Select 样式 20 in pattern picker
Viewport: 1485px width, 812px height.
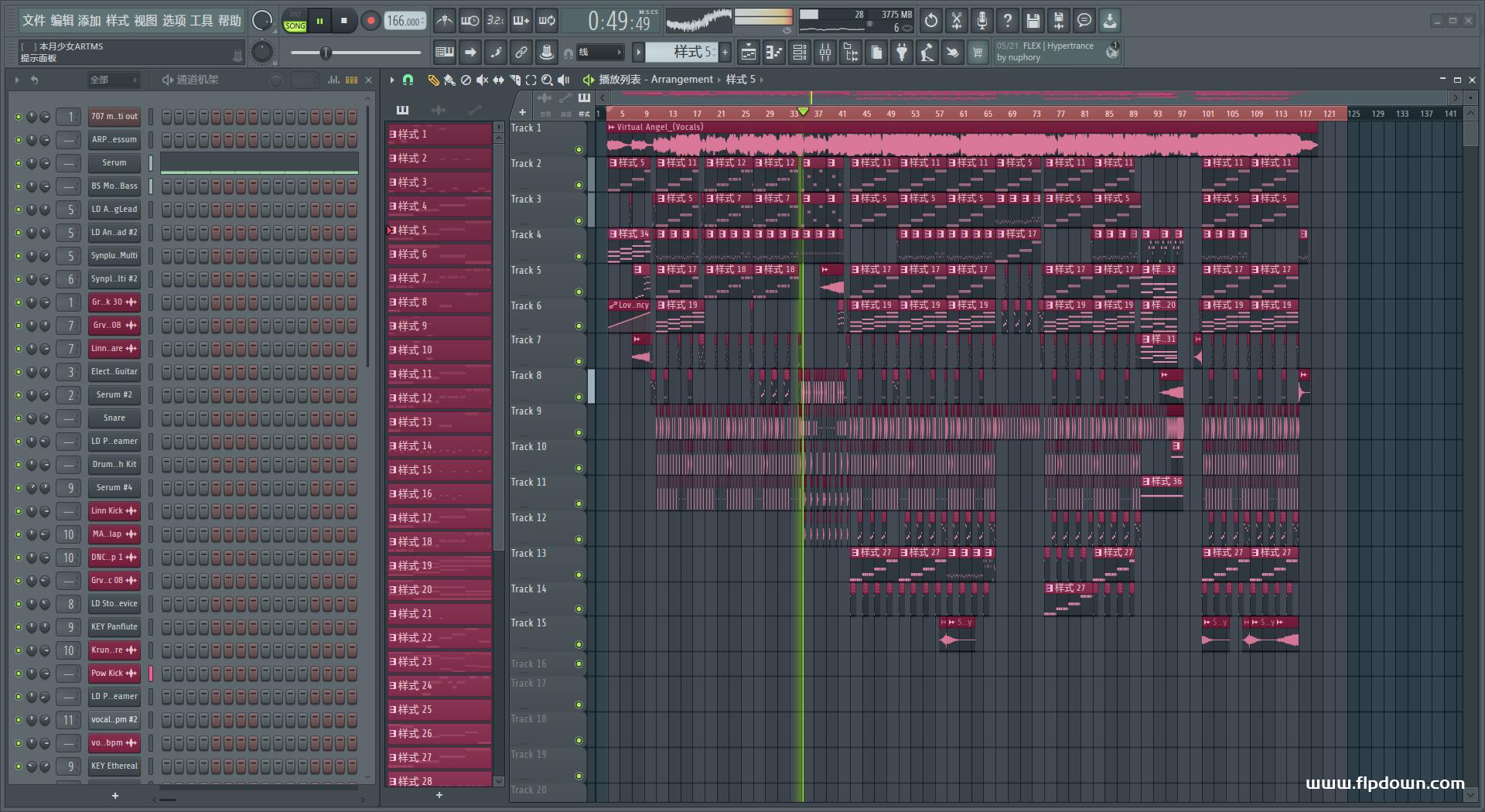[439, 589]
